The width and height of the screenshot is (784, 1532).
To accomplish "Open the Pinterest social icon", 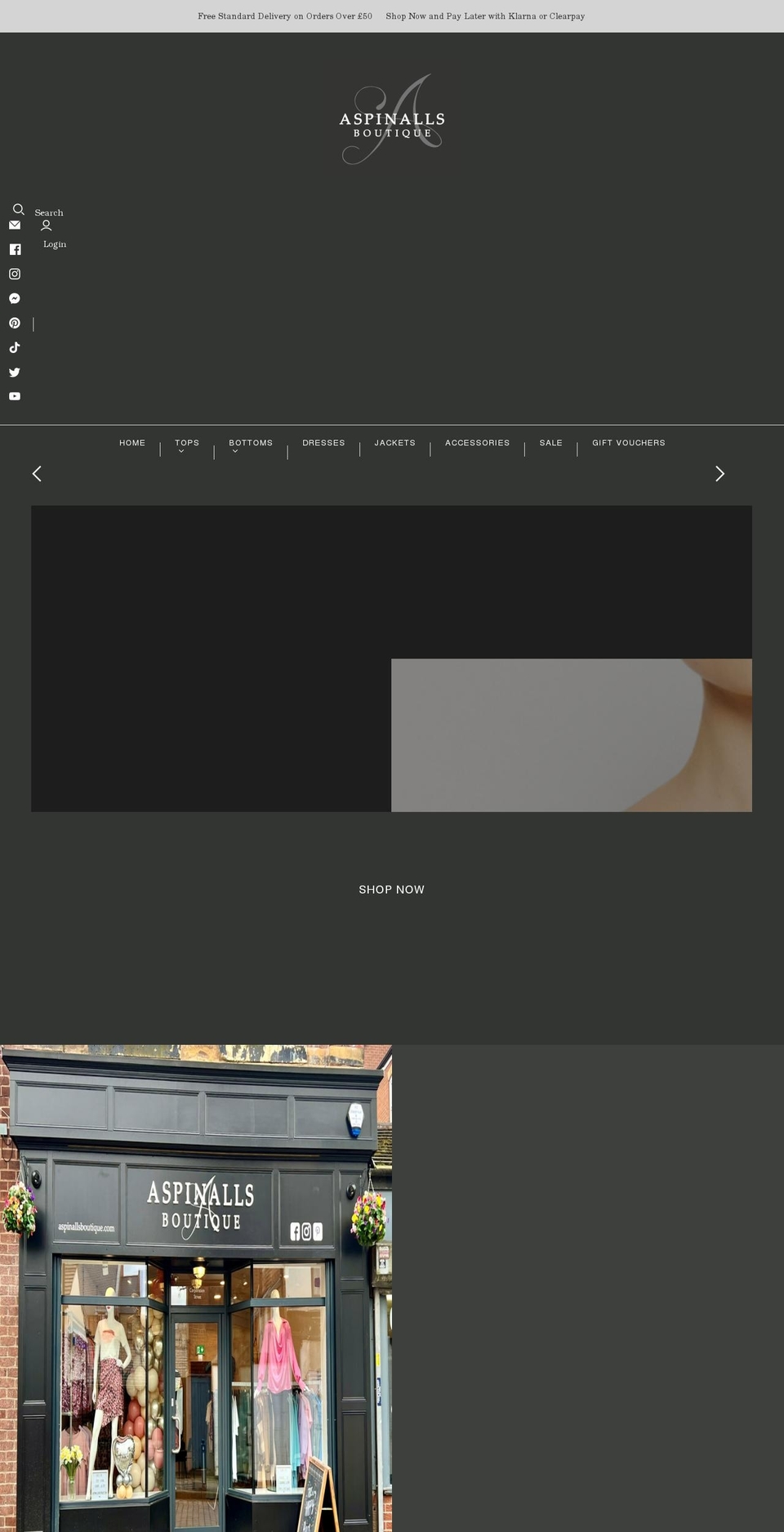I will pyautogui.click(x=15, y=323).
